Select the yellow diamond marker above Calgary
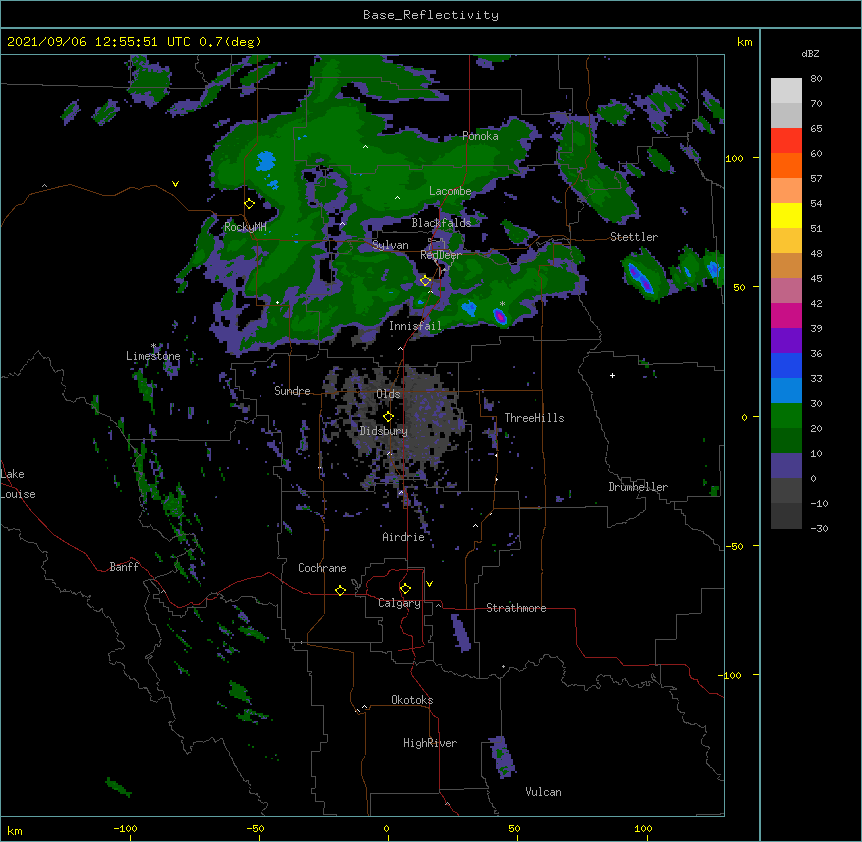 tap(405, 589)
